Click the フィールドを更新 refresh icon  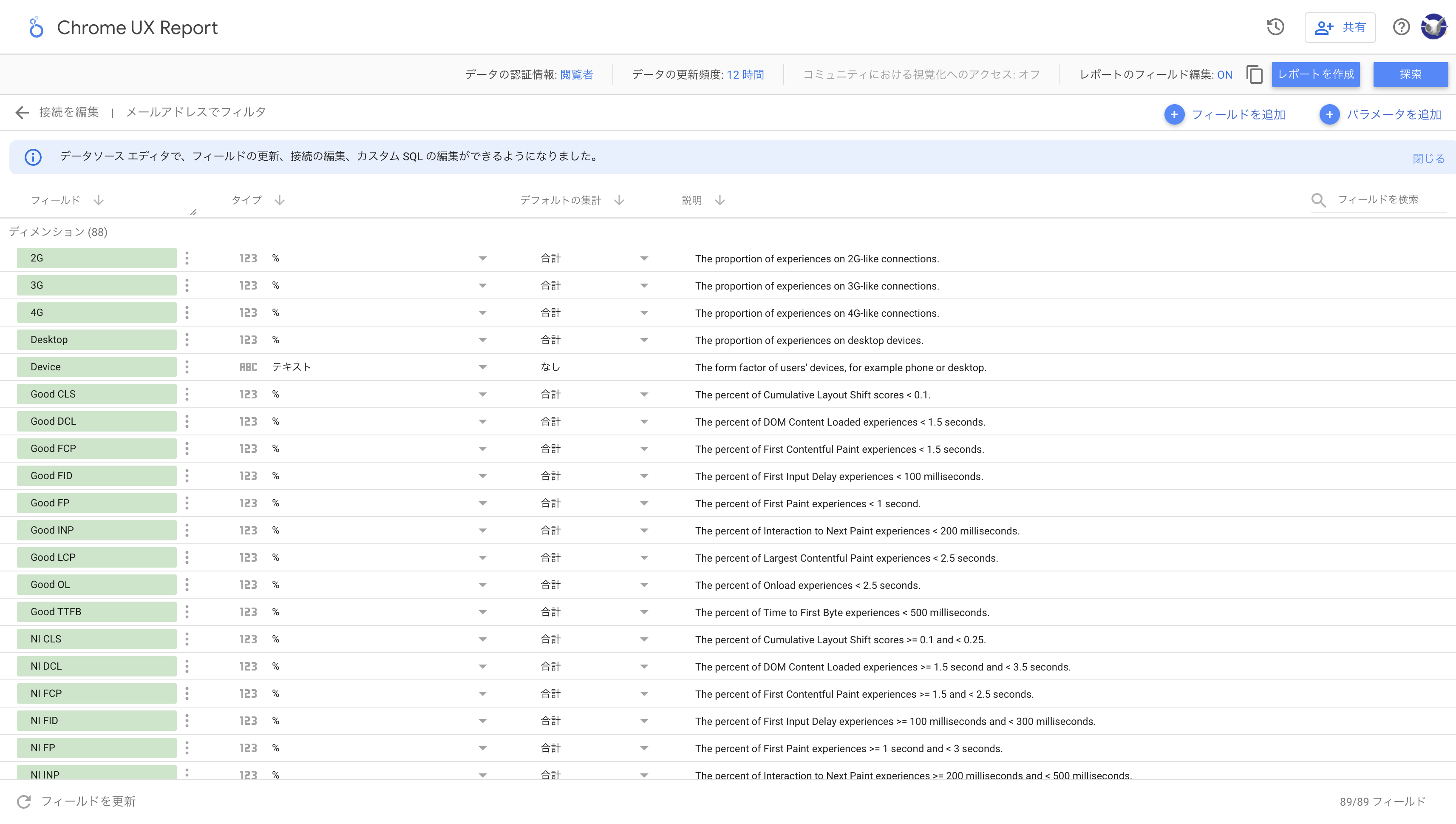(22, 801)
